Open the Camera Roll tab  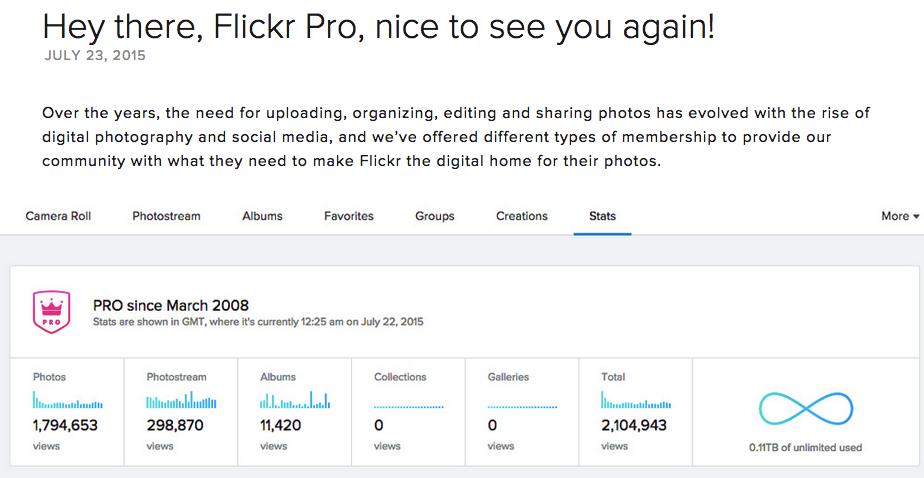pos(58,216)
